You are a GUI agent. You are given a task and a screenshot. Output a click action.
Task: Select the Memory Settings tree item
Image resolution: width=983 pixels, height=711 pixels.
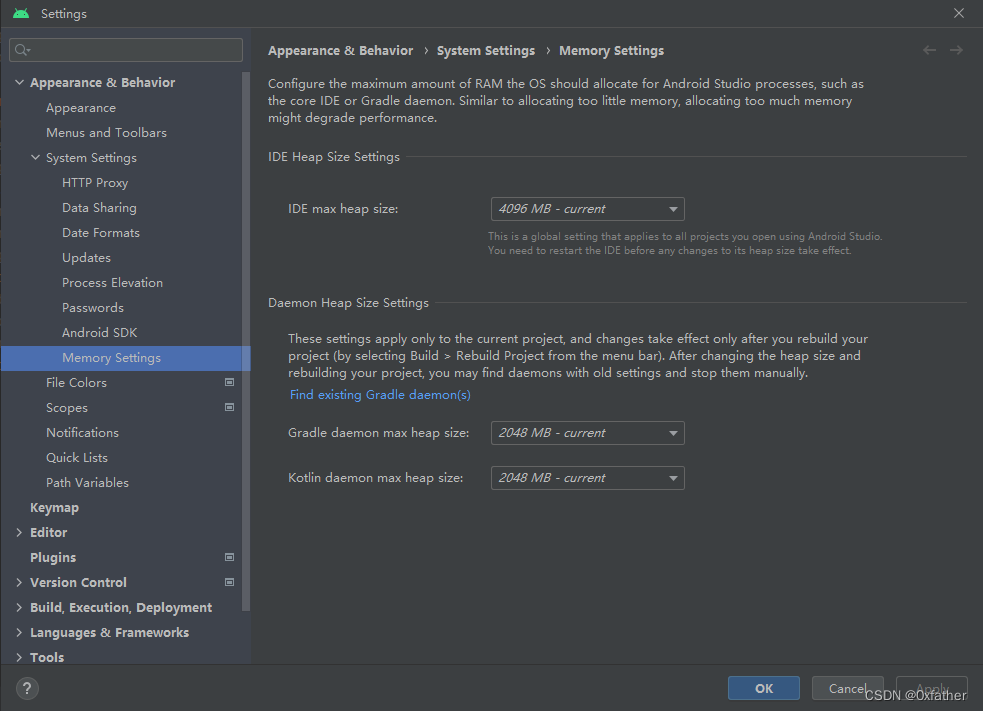(x=125, y=358)
